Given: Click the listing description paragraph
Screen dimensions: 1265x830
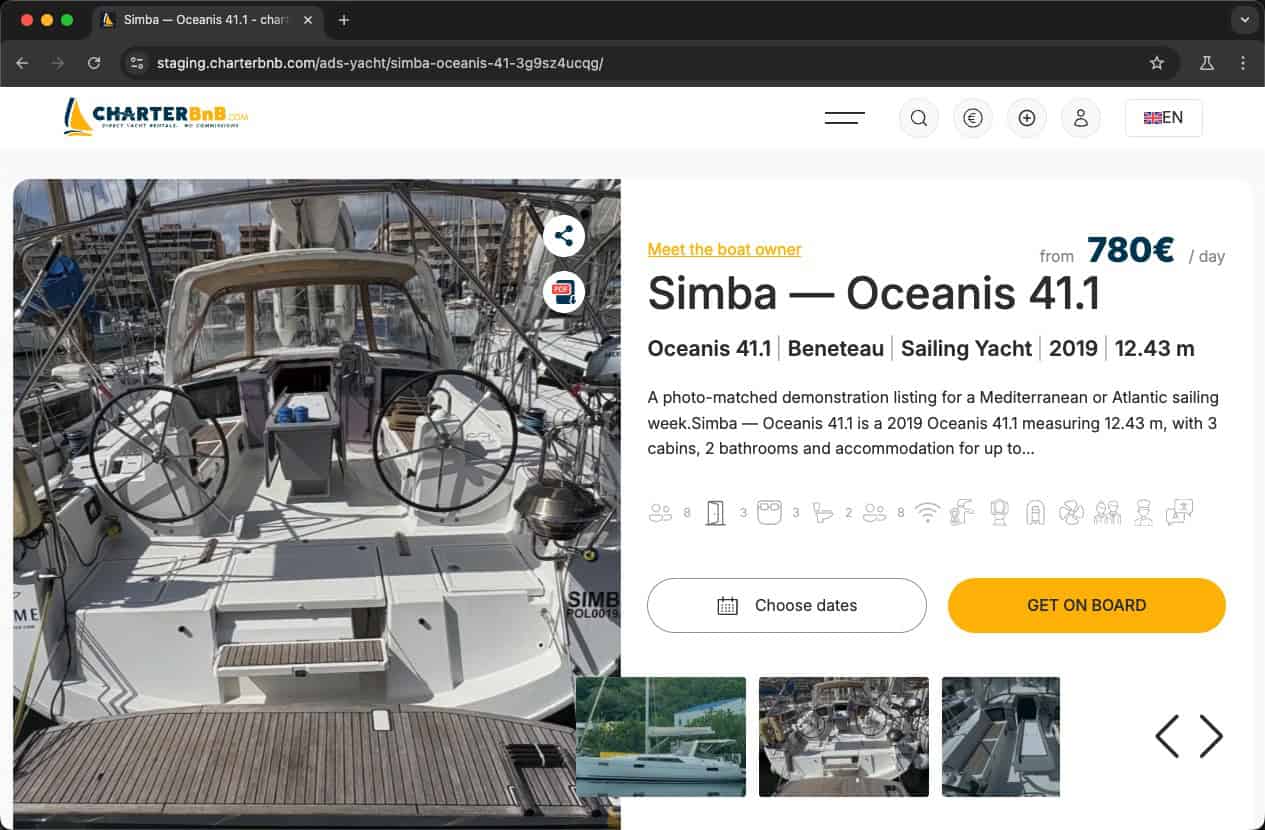Looking at the screenshot, I should (x=933, y=423).
